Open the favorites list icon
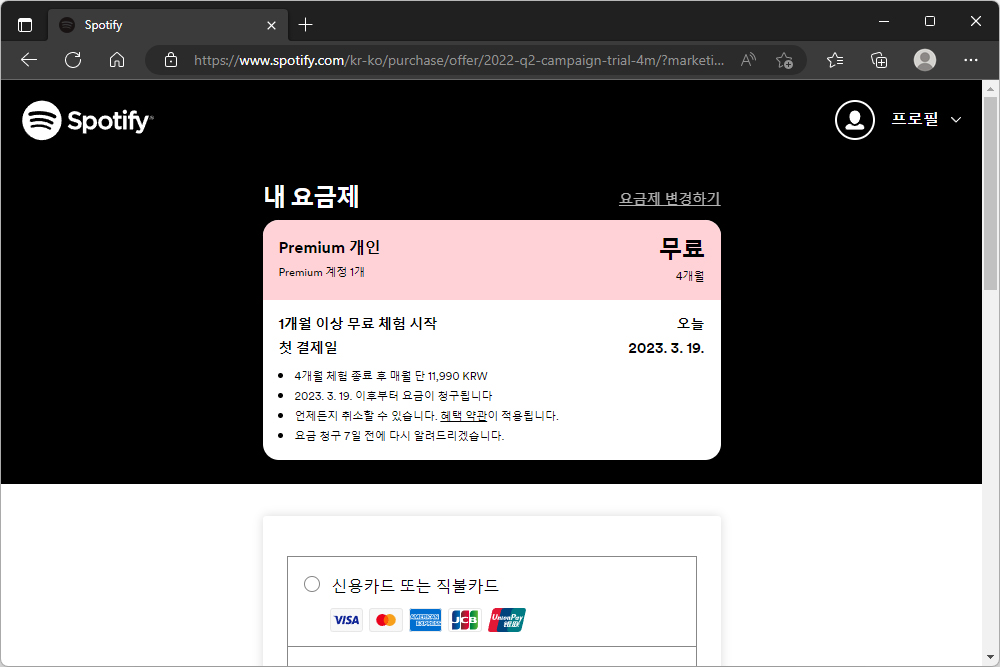Image resolution: width=1000 pixels, height=667 pixels. point(835,60)
